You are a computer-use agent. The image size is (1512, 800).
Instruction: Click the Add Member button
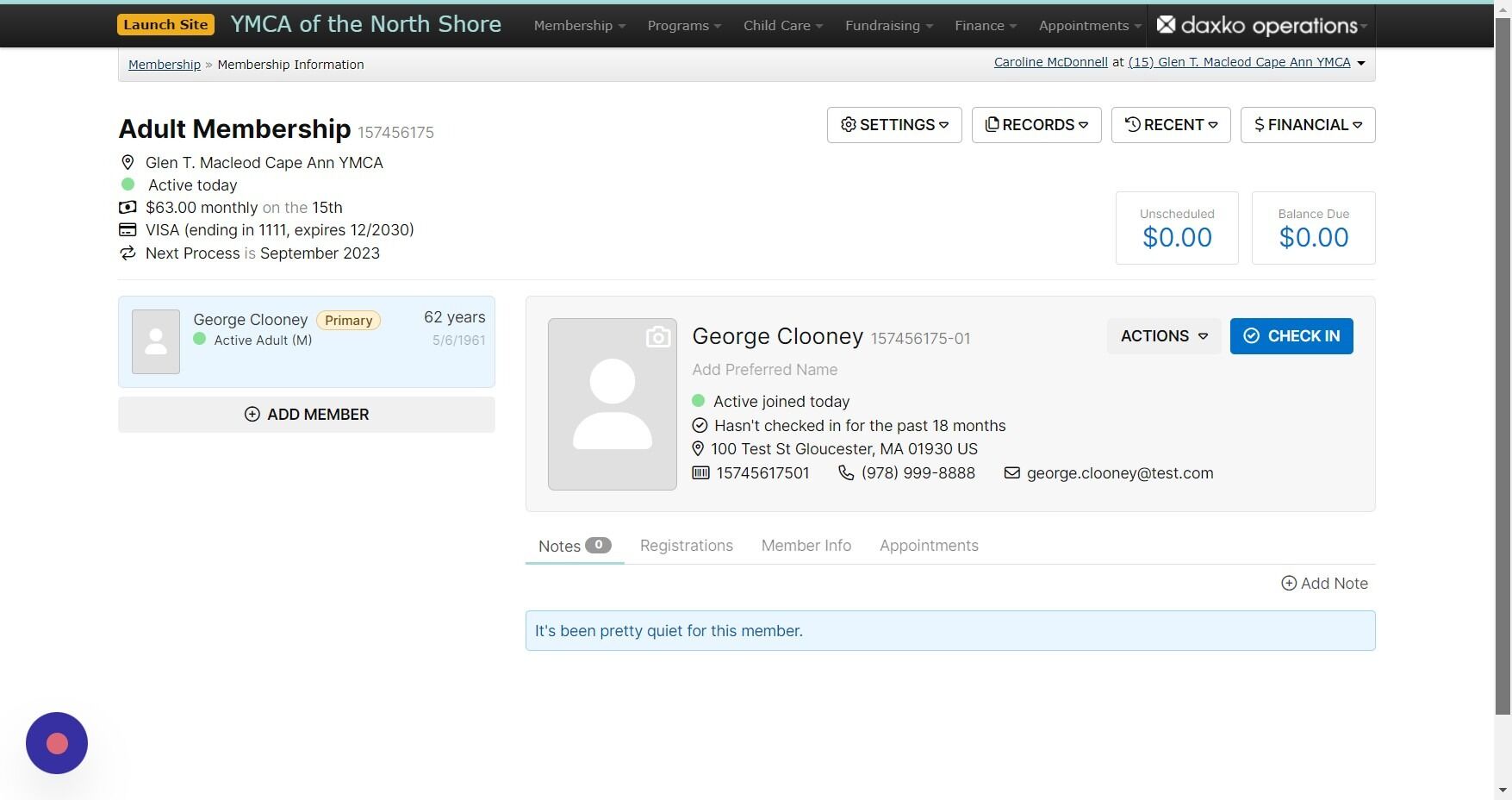point(306,414)
